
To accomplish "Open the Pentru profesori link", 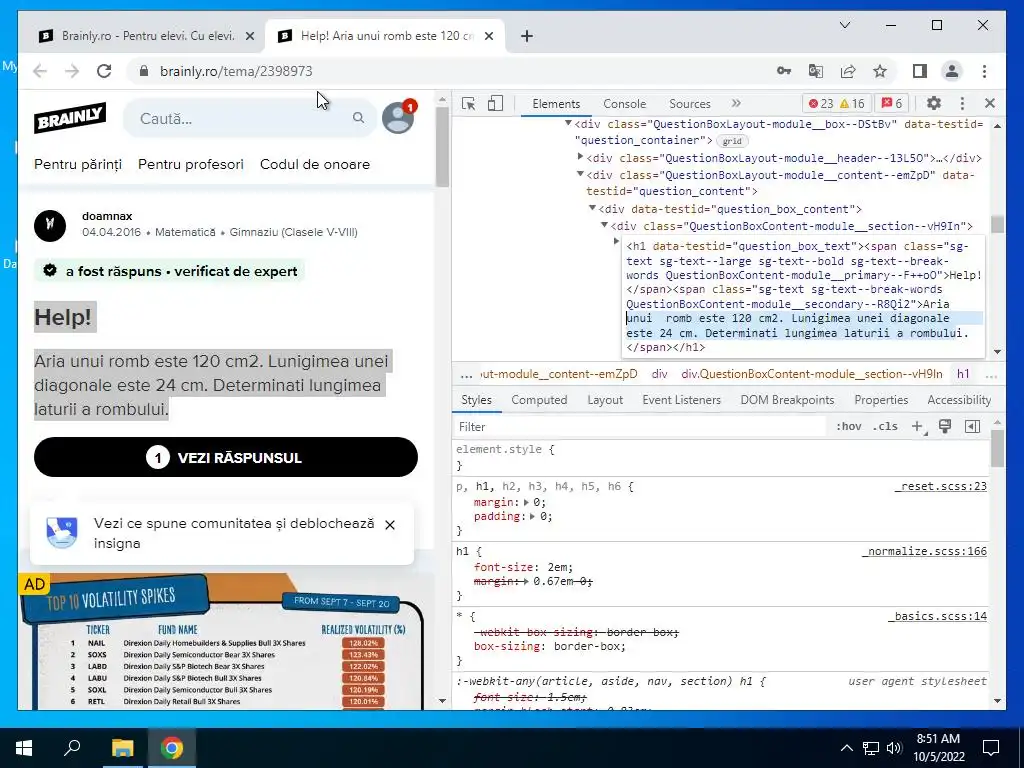I will pyautogui.click(x=191, y=165).
